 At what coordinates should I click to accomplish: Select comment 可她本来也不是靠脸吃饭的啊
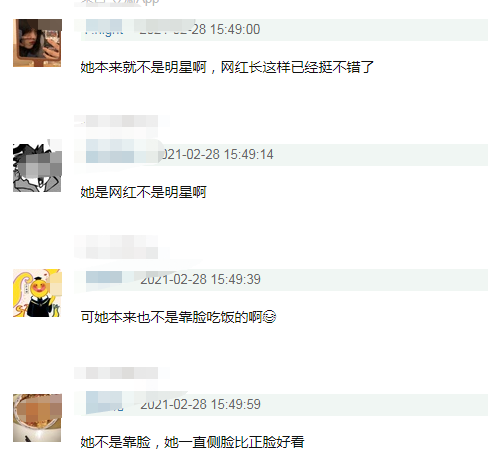tap(178, 317)
